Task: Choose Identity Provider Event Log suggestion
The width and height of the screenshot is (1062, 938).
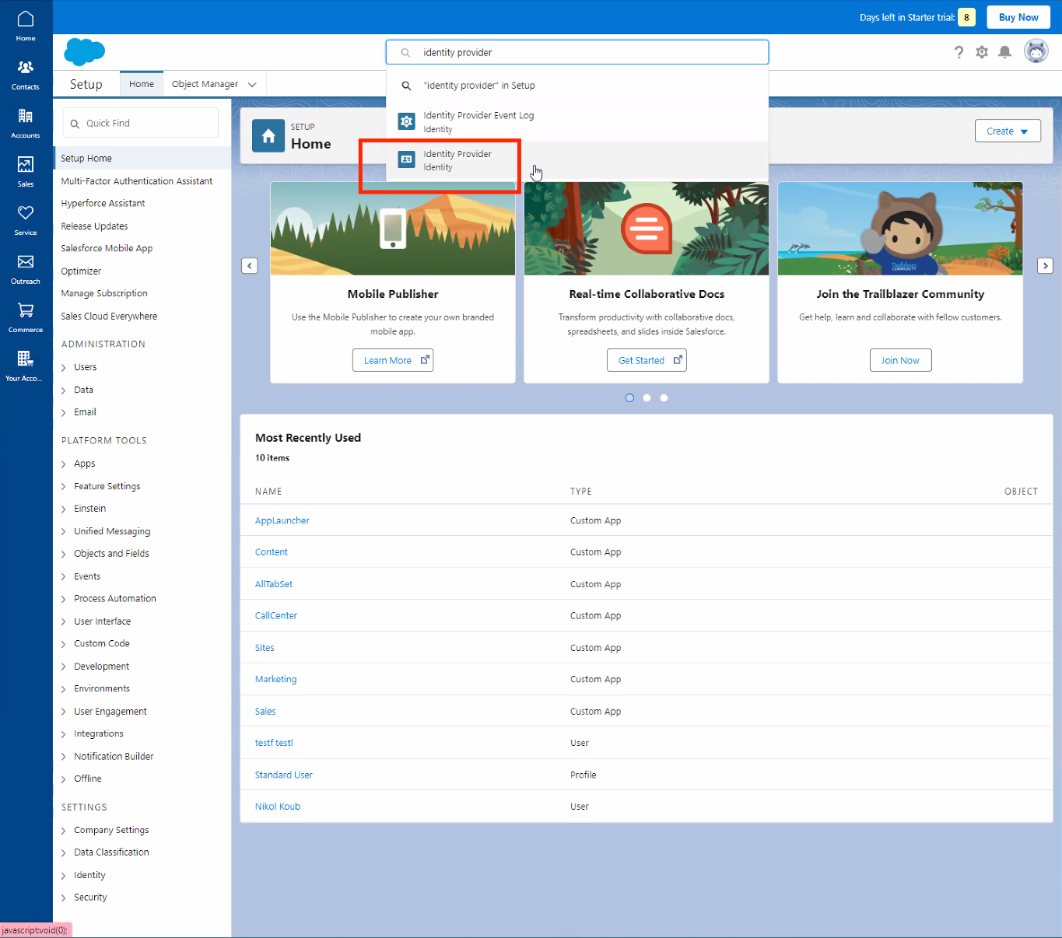Action: [577, 121]
